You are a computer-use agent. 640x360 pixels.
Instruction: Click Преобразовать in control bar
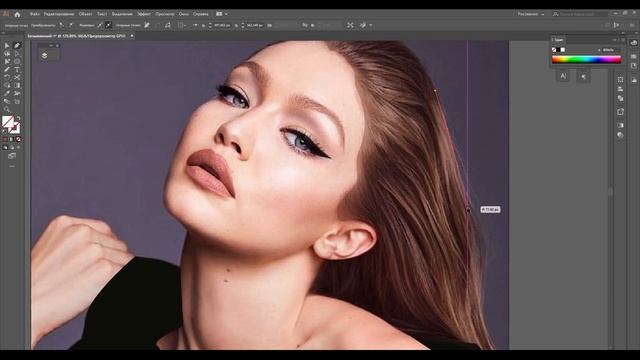43,25
